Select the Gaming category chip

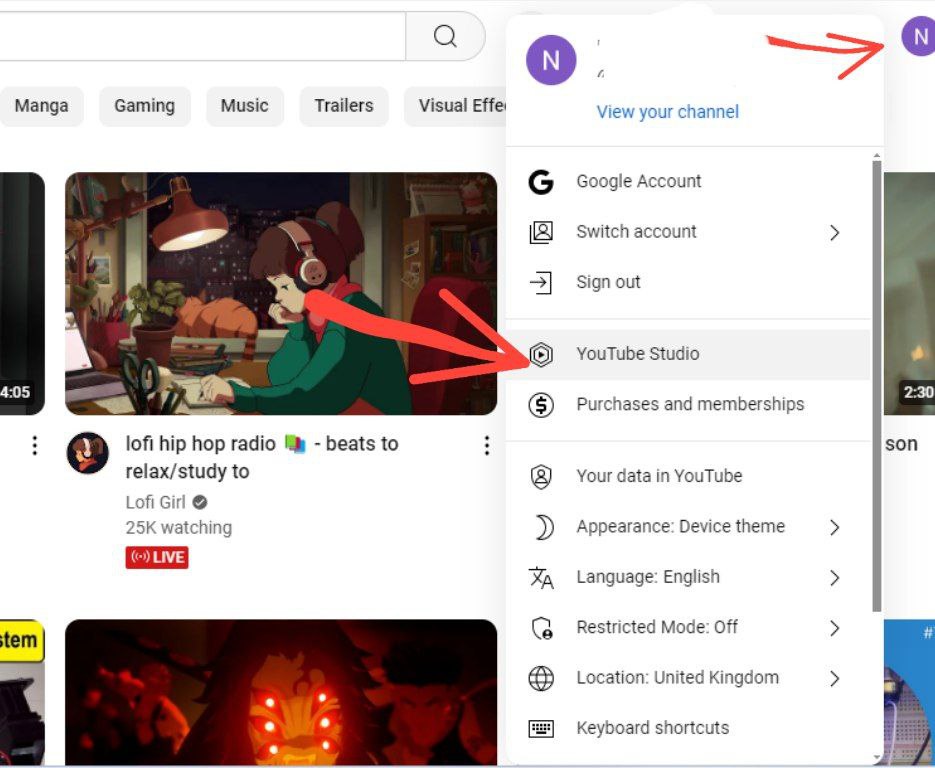coord(144,106)
